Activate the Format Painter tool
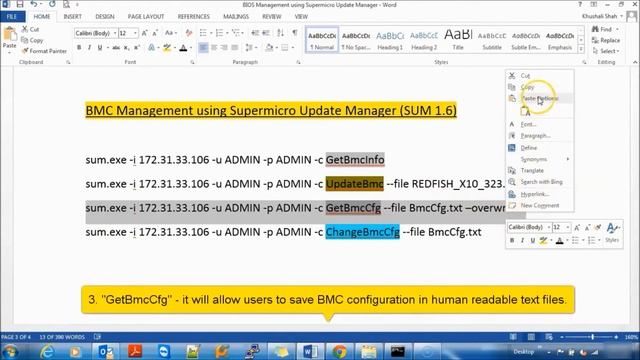 44,51
